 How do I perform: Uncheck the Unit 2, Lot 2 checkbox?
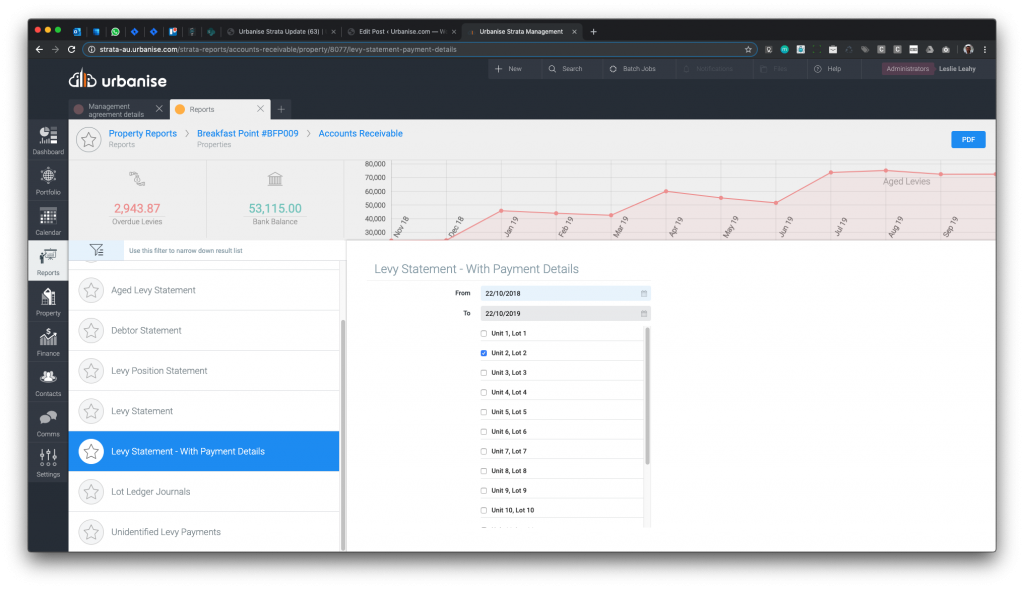coord(484,353)
